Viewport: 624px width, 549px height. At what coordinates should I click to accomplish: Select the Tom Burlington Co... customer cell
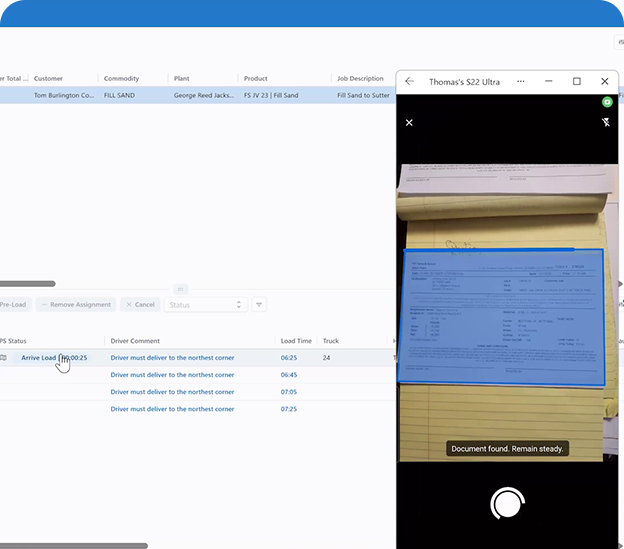(x=64, y=95)
